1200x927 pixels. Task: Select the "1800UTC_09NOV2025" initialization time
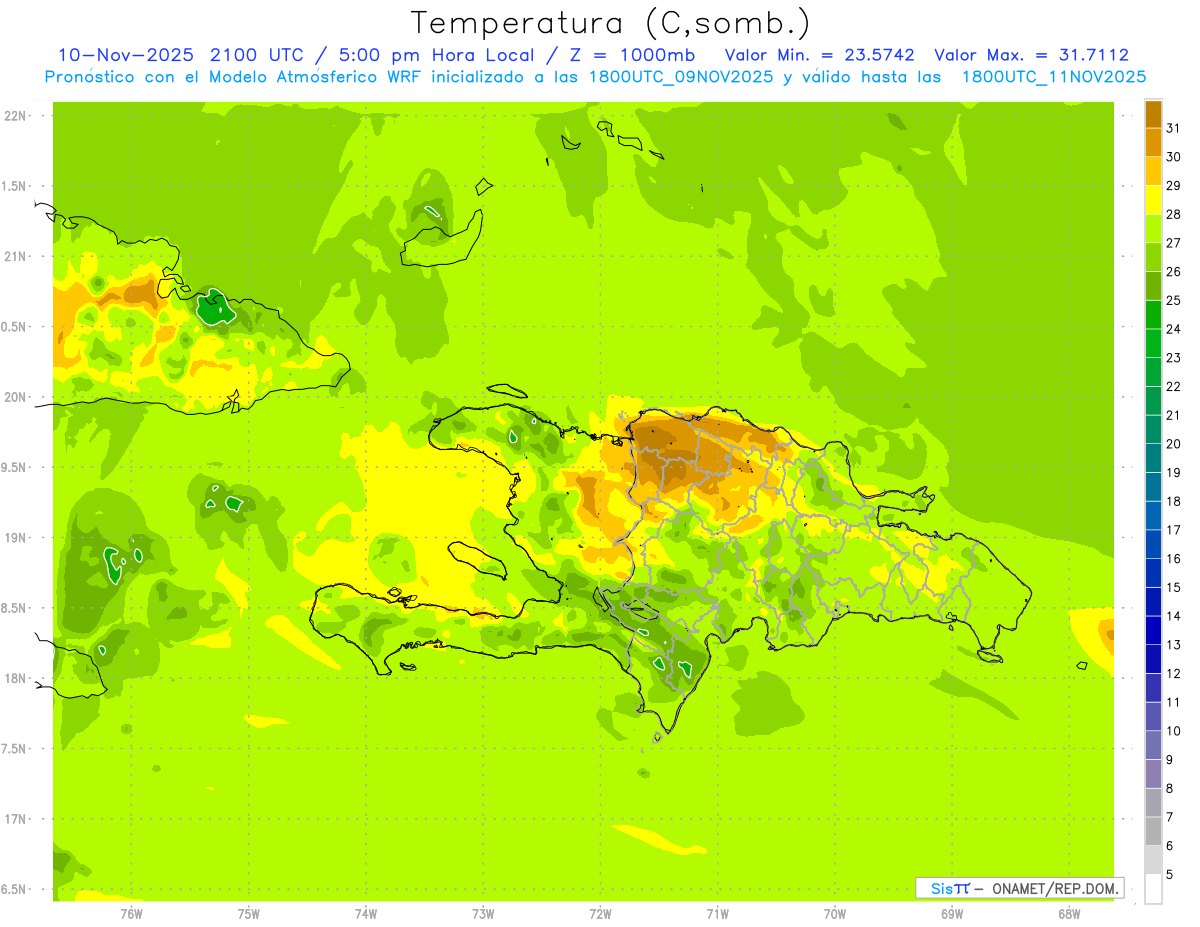pyautogui.click(x=676, y=77)
